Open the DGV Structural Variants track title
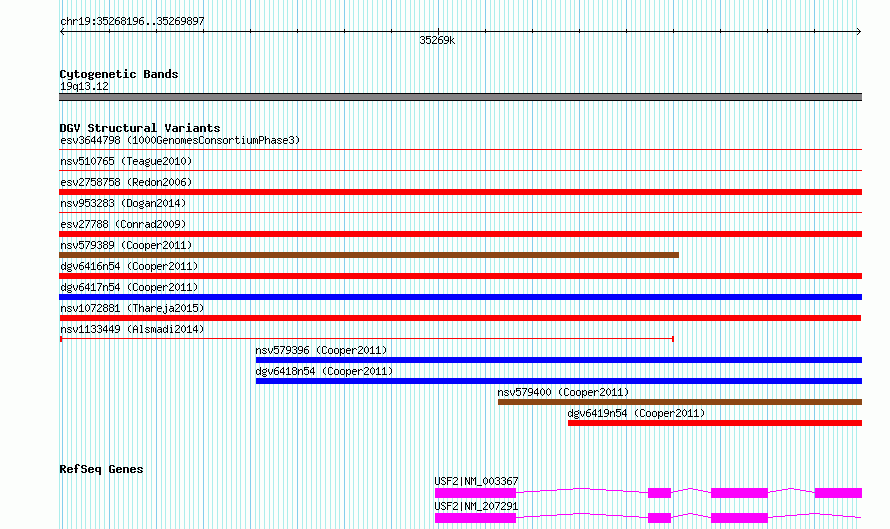Image resolution: width=890 pixels, height=529 pixels. (x=140, y=128)
